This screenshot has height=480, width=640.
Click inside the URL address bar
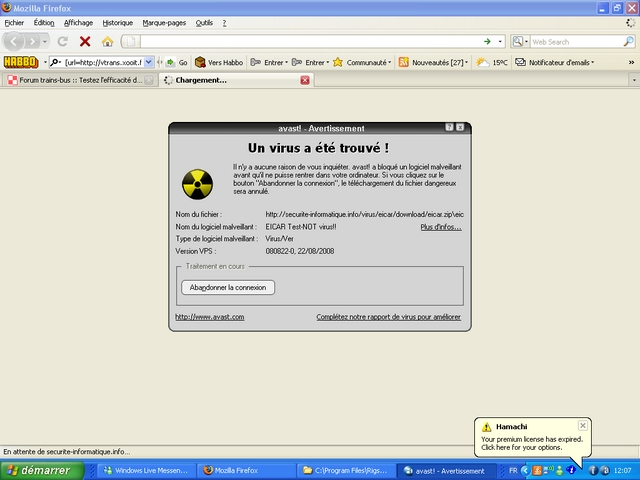click(x=310, y=41)
